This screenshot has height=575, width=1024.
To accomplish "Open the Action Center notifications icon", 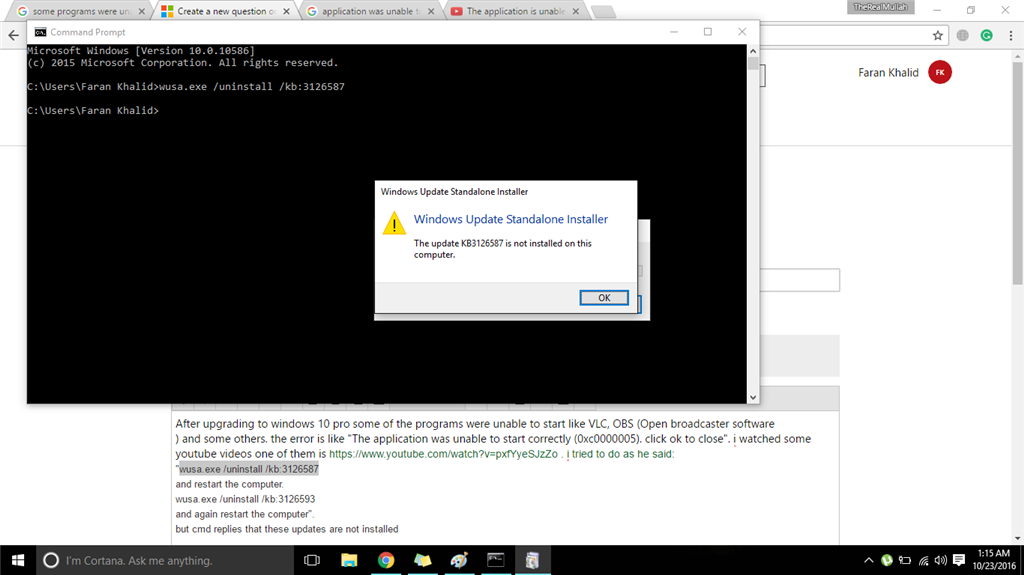I will 959,561.
